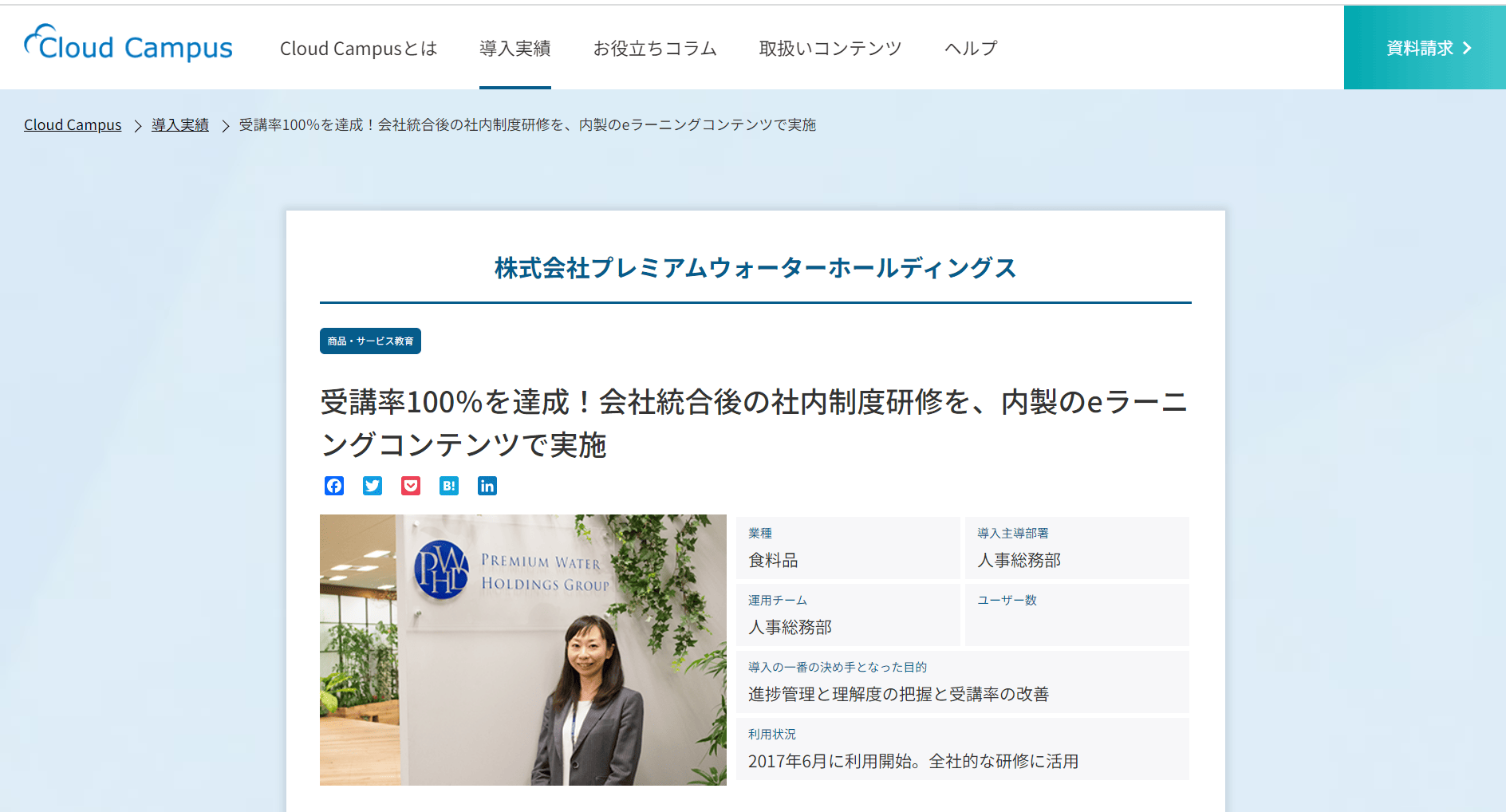The height and width of the screenshot is (812, 1506).
Task: Go to 取扱いコンテンツ page
Action: (830, 49)
